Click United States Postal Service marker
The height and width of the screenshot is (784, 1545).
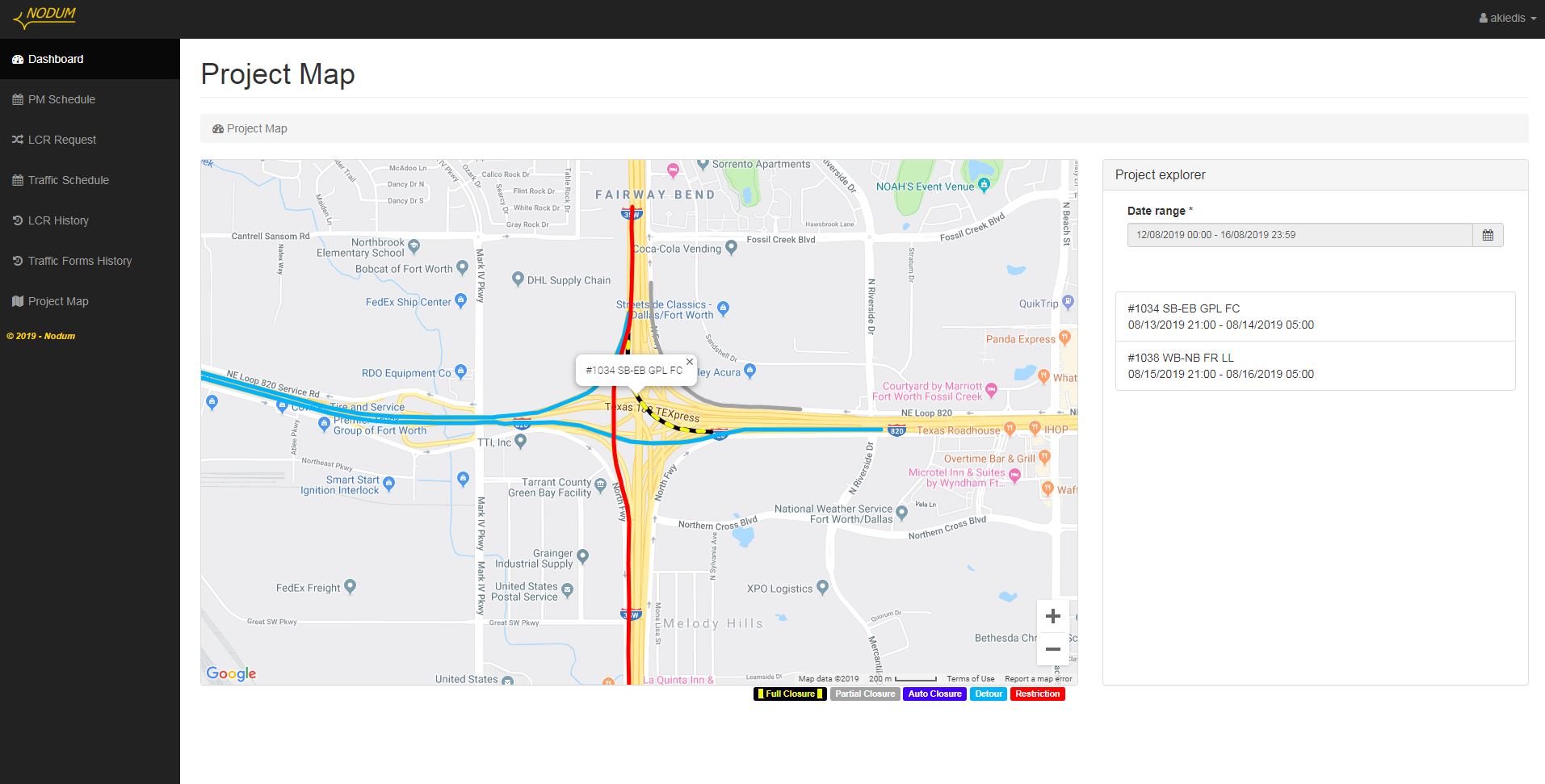tap(567, 590)
